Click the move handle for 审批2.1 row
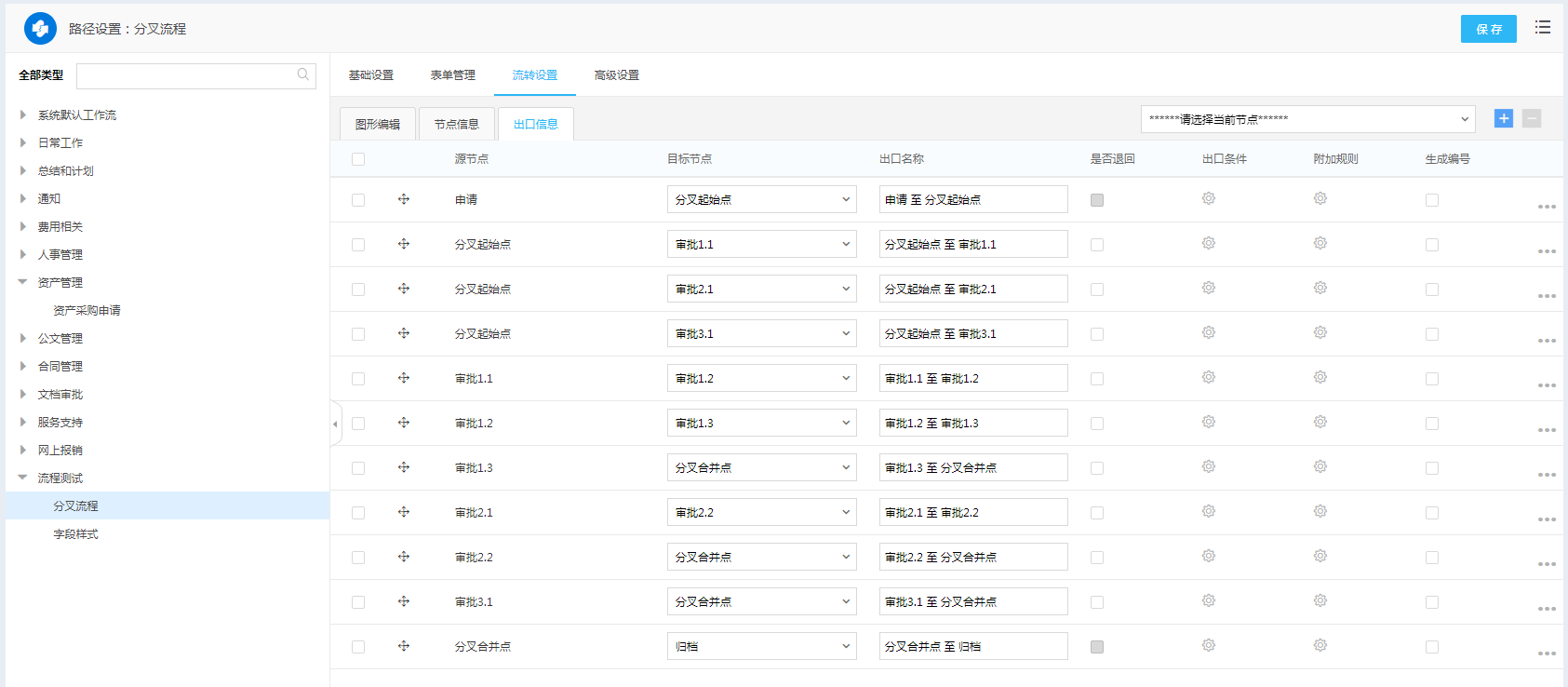This screenshot has height=687, width=1568. pyautogui.click(x=404, y=512)
